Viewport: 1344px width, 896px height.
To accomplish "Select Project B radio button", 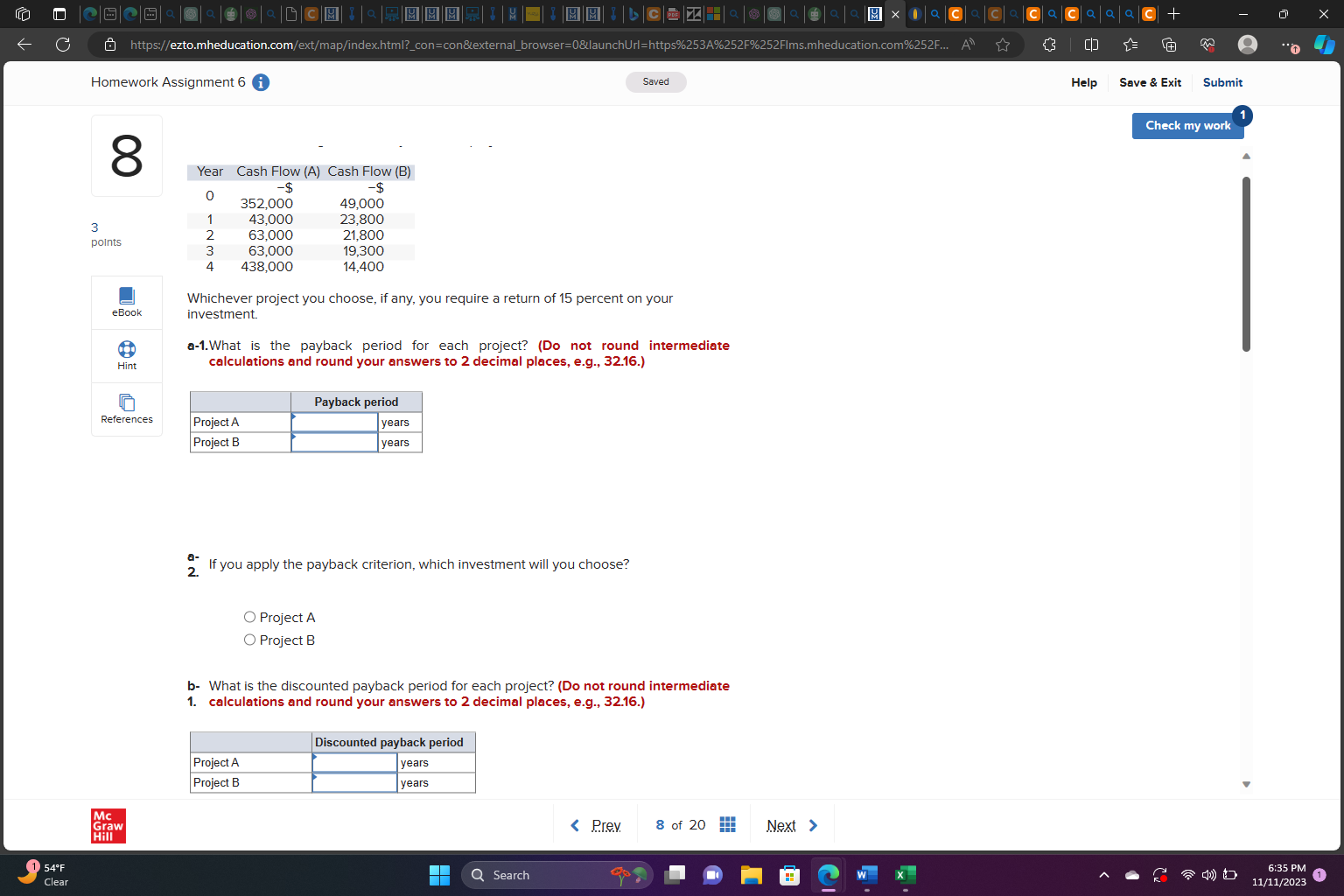I will pos(249,640).
